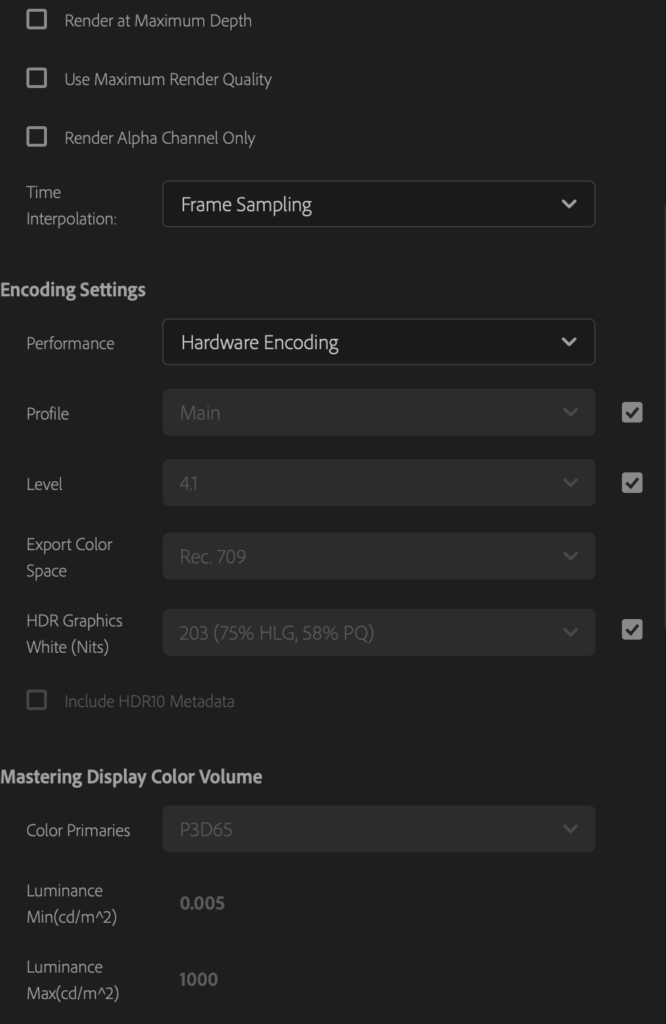
Task: Uncheck the Level auto-match checkbox
Action: coord(632,483)
